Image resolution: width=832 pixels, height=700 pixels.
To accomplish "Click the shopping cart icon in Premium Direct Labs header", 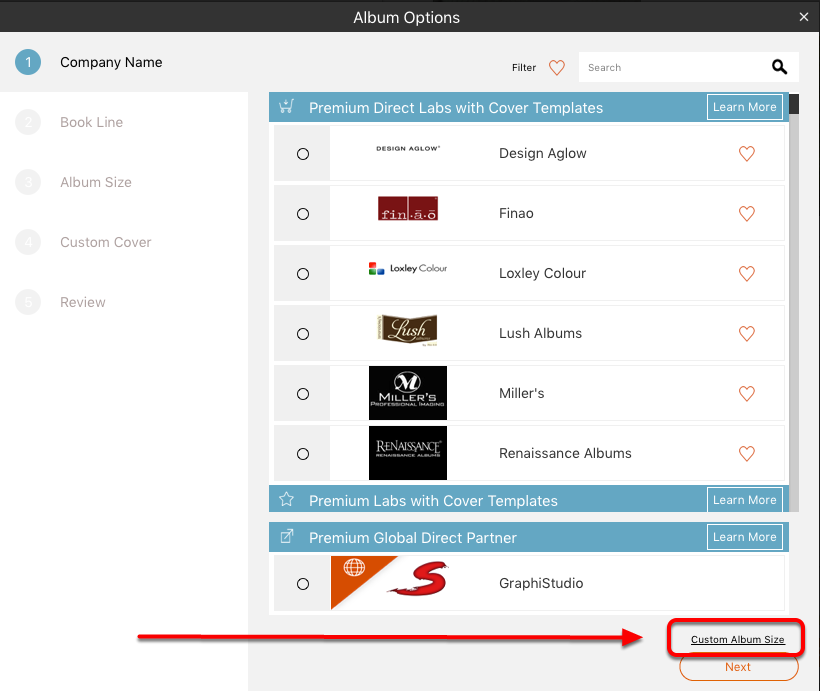I will tap(287, 106).
